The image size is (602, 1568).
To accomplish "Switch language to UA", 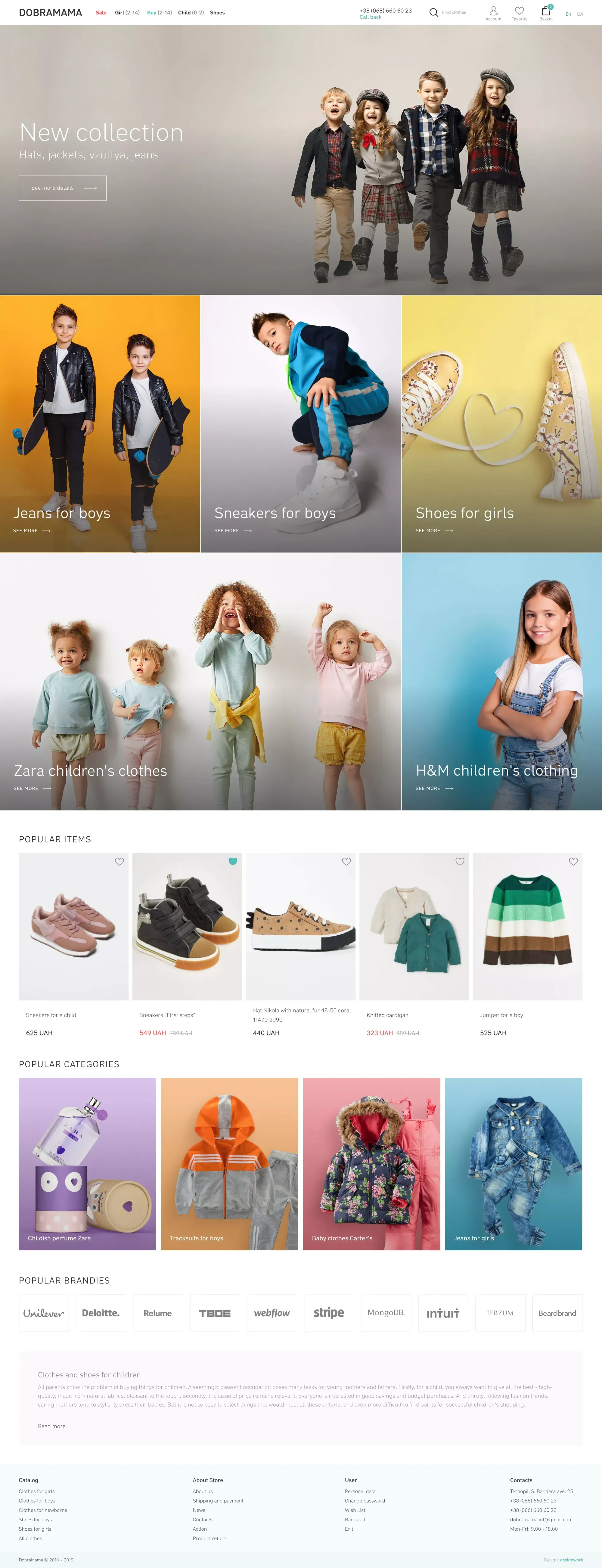I will click(x=580, y=14).
